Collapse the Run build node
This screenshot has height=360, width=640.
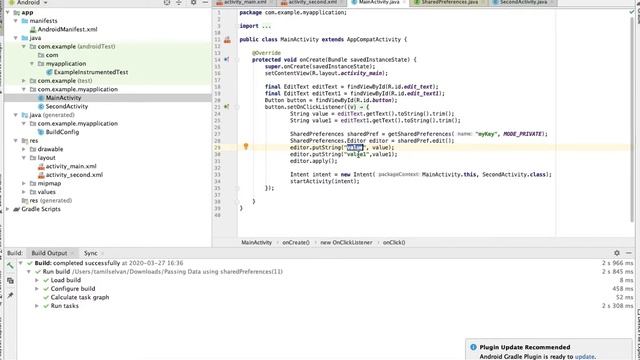point(29,272)
